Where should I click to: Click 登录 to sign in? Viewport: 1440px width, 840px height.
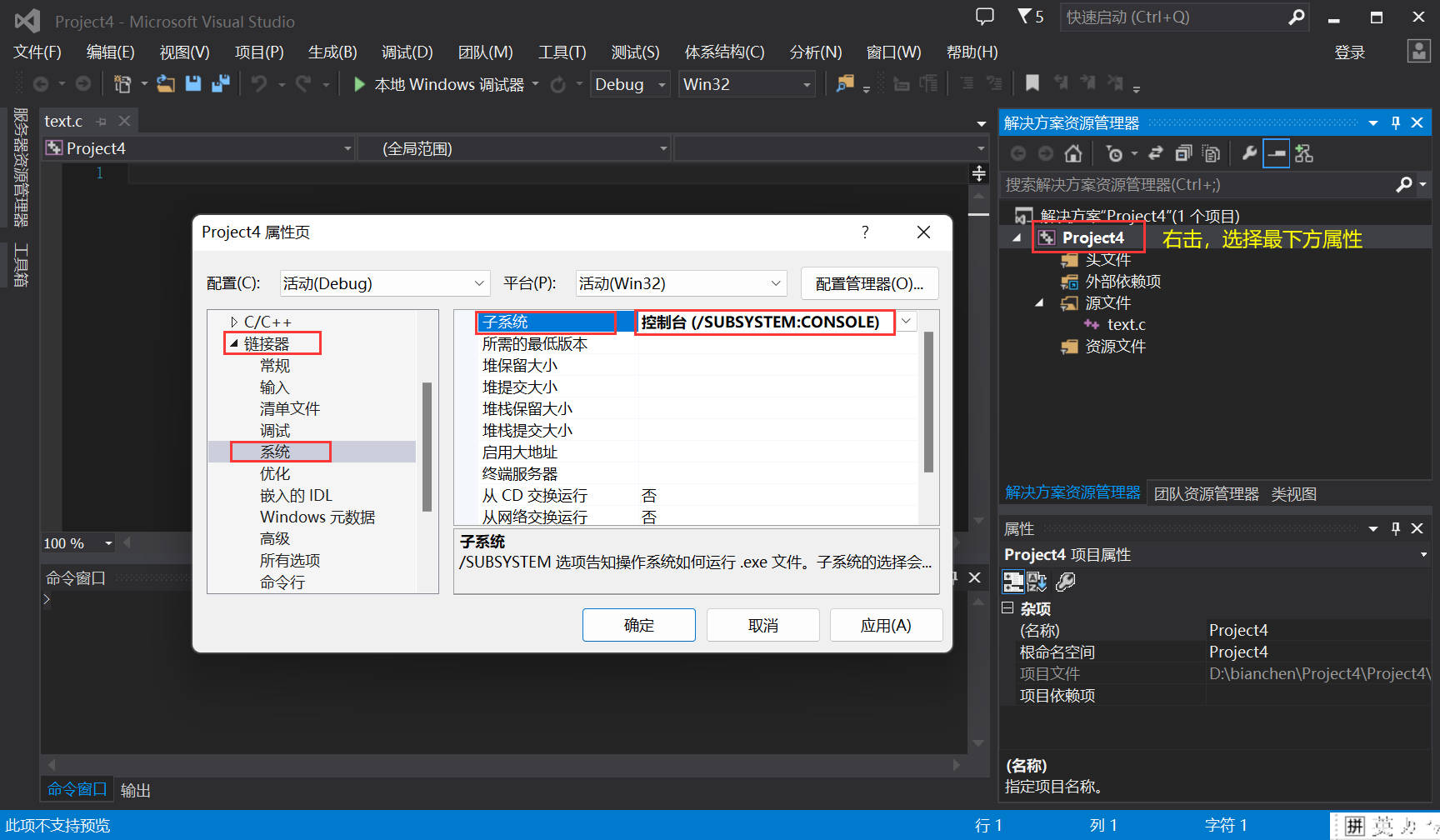[1350, 52]
